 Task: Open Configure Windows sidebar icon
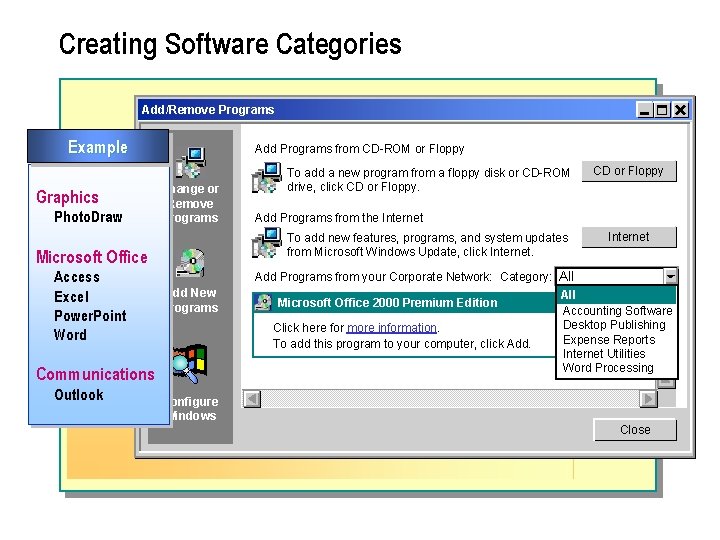190,364
